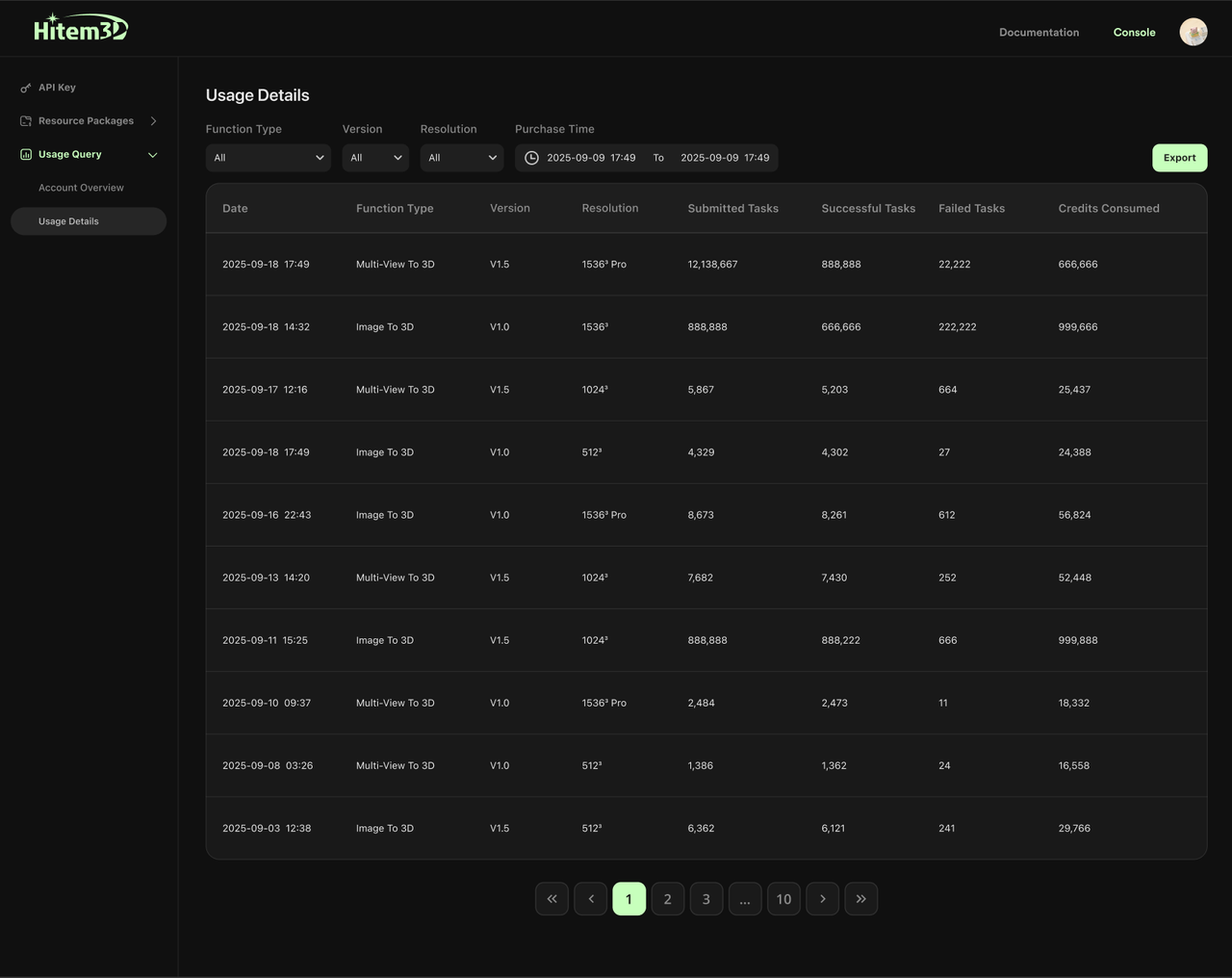Viewport: 1232px width, 978px height.
Task: Collapse the Usage Query section chevron
Action: [152, 155]
